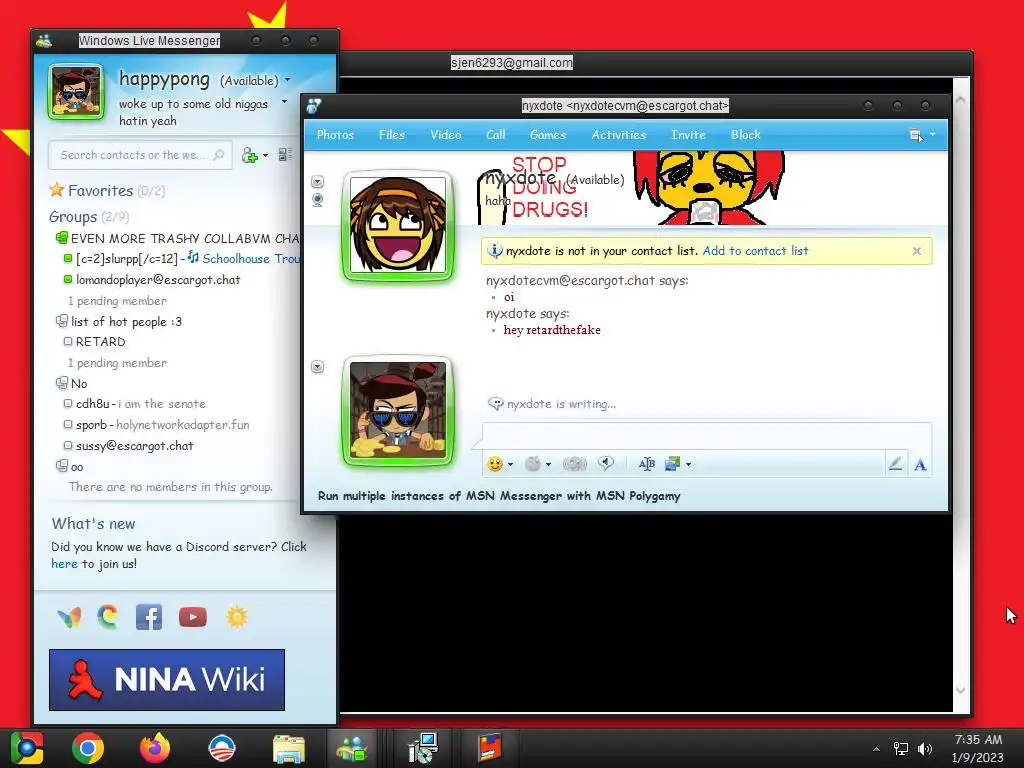
Task: Click the NINA Wiki banner
Action: coord(167,680)
